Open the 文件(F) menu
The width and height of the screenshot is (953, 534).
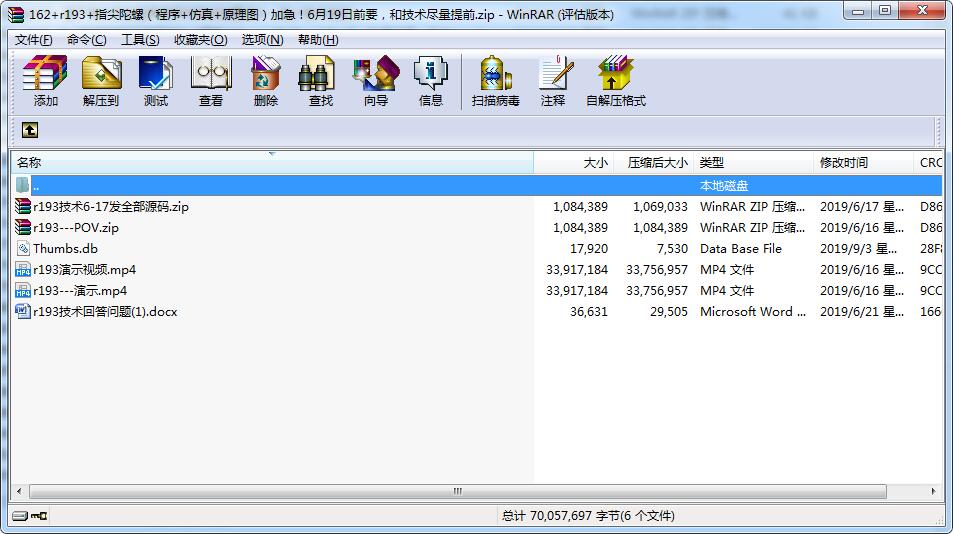(33, 40)
